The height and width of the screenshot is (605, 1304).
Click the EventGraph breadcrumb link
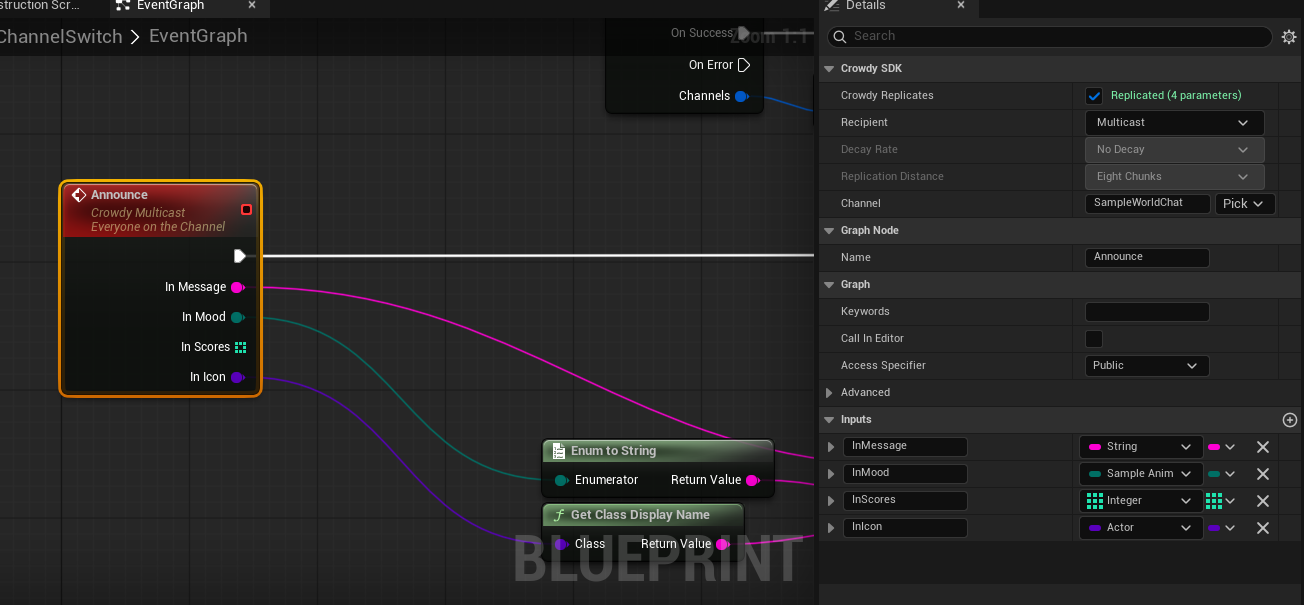point(198,36)
